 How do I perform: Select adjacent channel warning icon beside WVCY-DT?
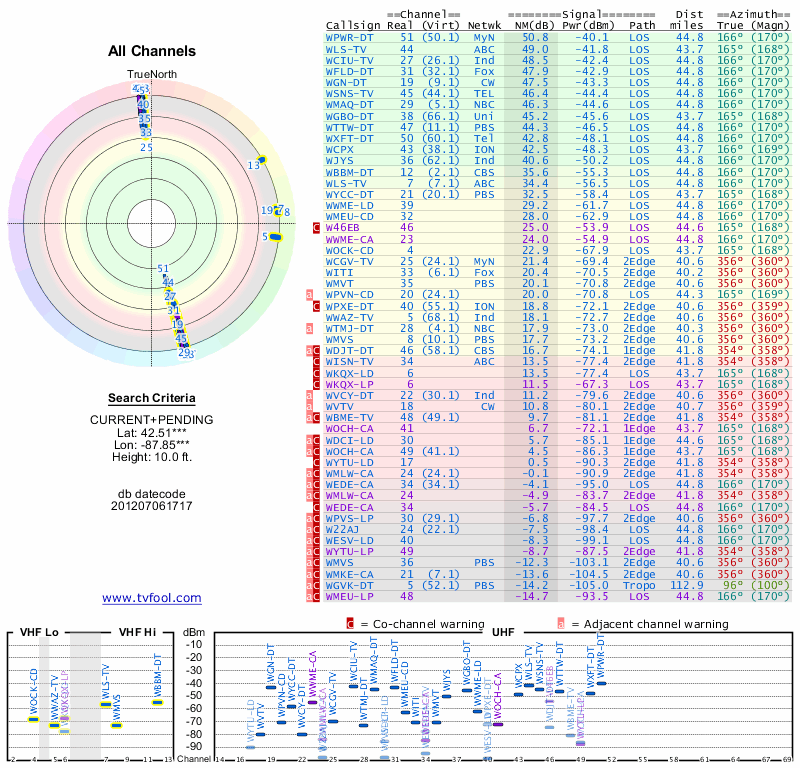[x=311, y=394]
